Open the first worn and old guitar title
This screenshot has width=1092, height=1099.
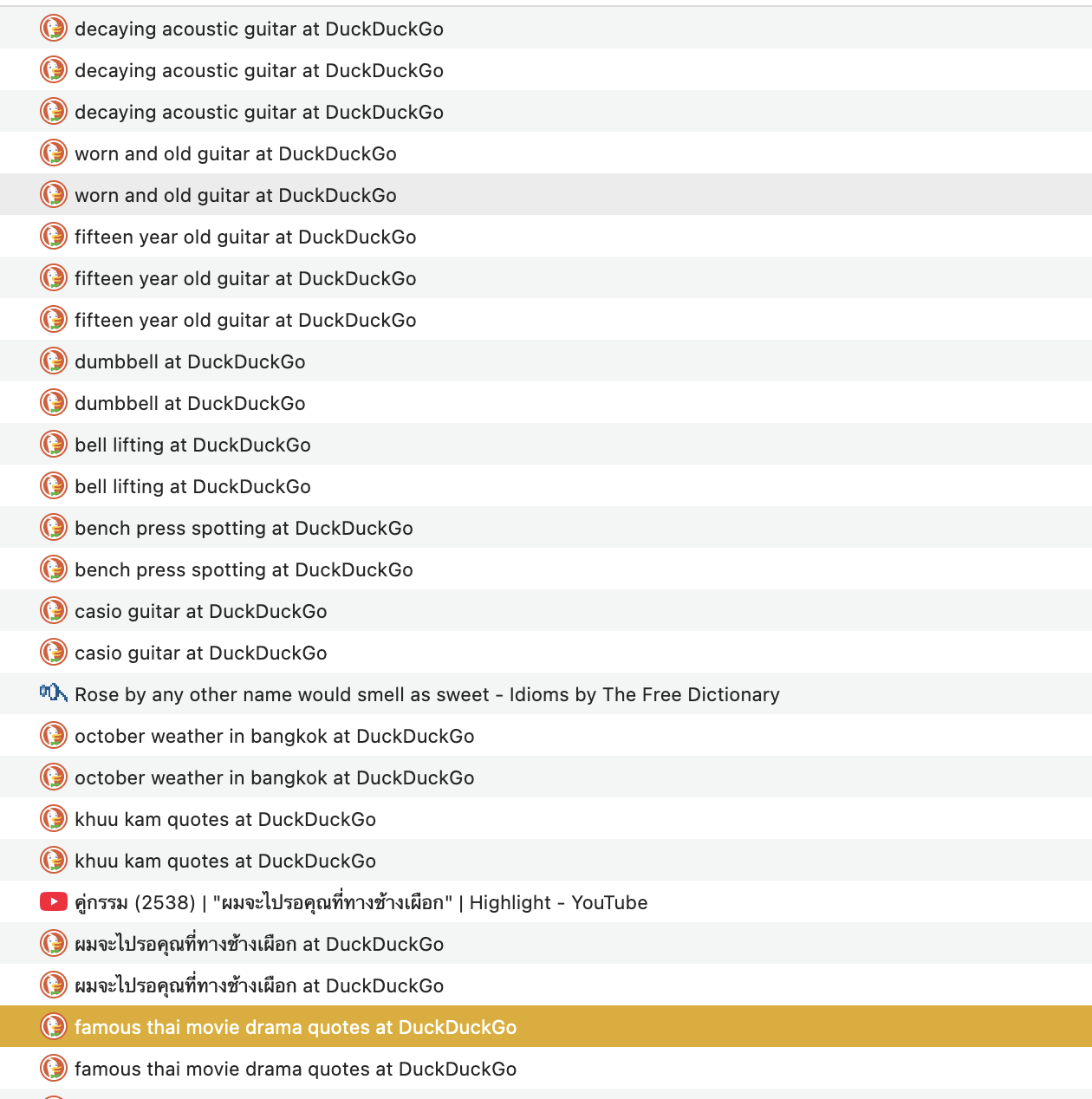click(x=235, y=153)
